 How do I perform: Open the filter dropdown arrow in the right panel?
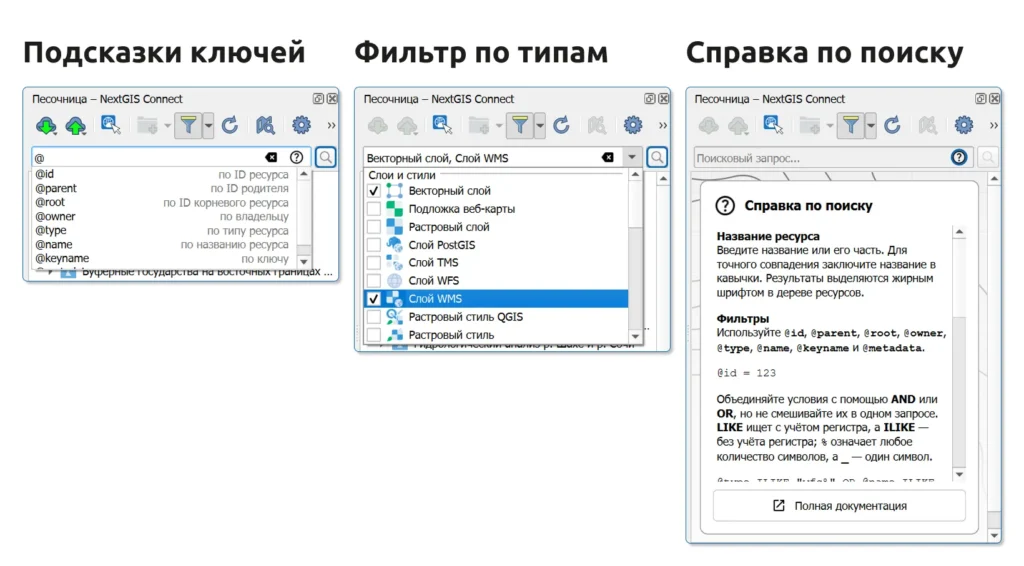pyautogui.click(x=871, y=125)
